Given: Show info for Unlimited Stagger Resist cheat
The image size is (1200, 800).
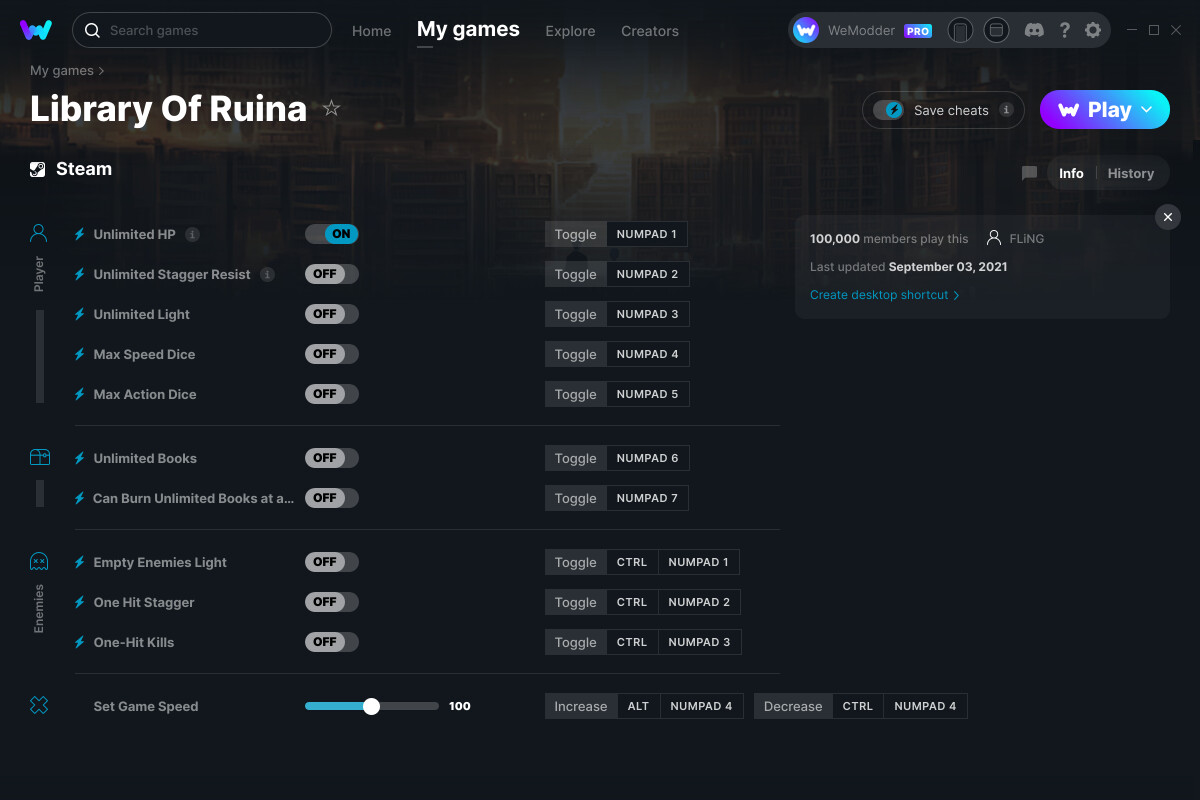Looking at the screenshot, I should point(267,274).
